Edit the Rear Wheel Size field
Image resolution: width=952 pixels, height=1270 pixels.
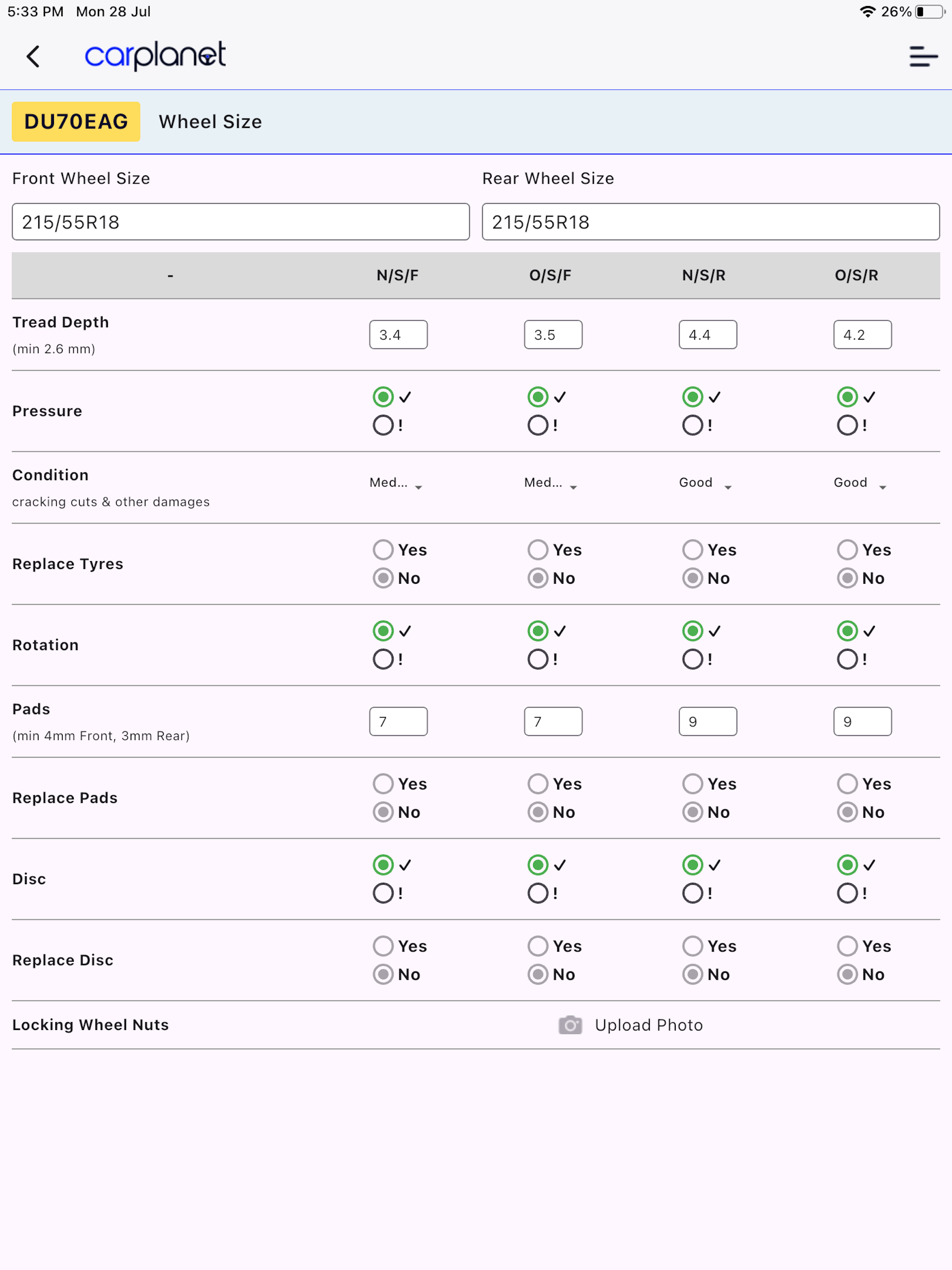pos(710,222)
